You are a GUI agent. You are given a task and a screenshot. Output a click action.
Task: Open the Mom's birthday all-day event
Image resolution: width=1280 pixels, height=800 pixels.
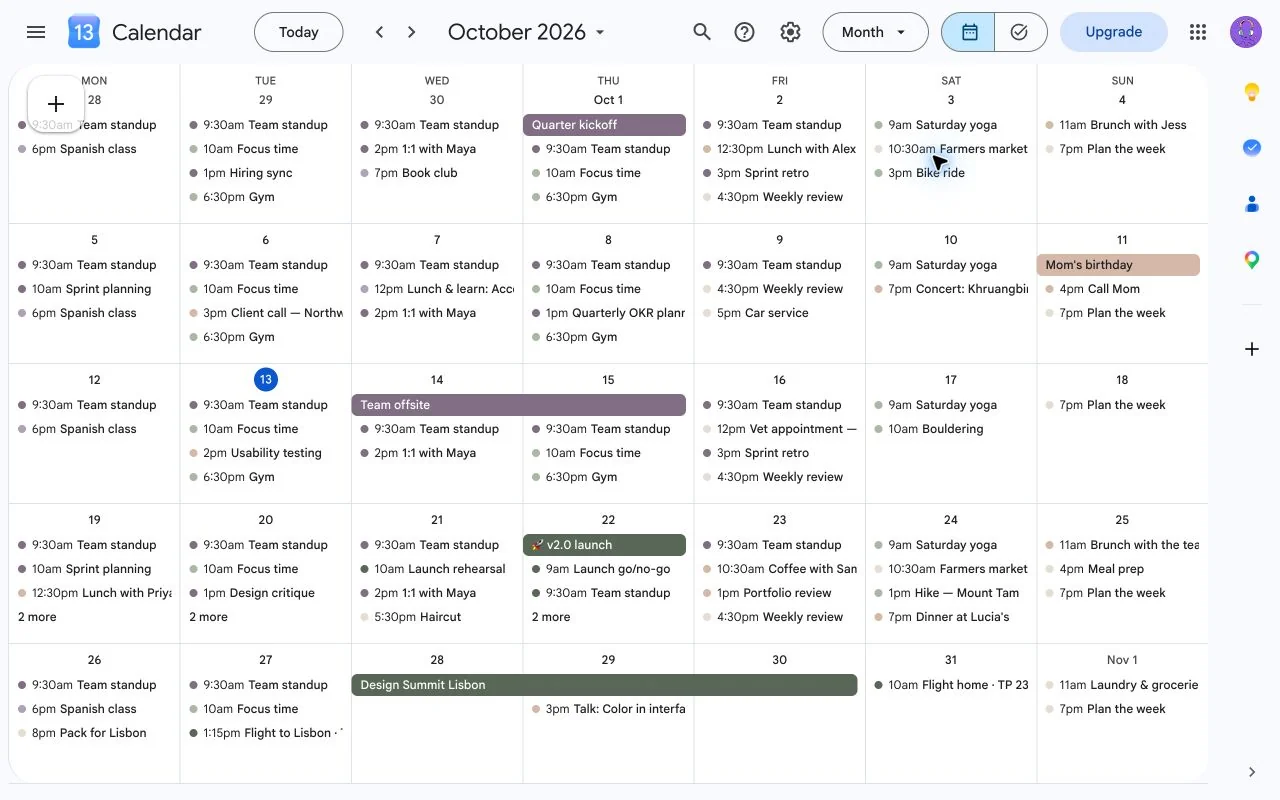tap(1118, 265)
